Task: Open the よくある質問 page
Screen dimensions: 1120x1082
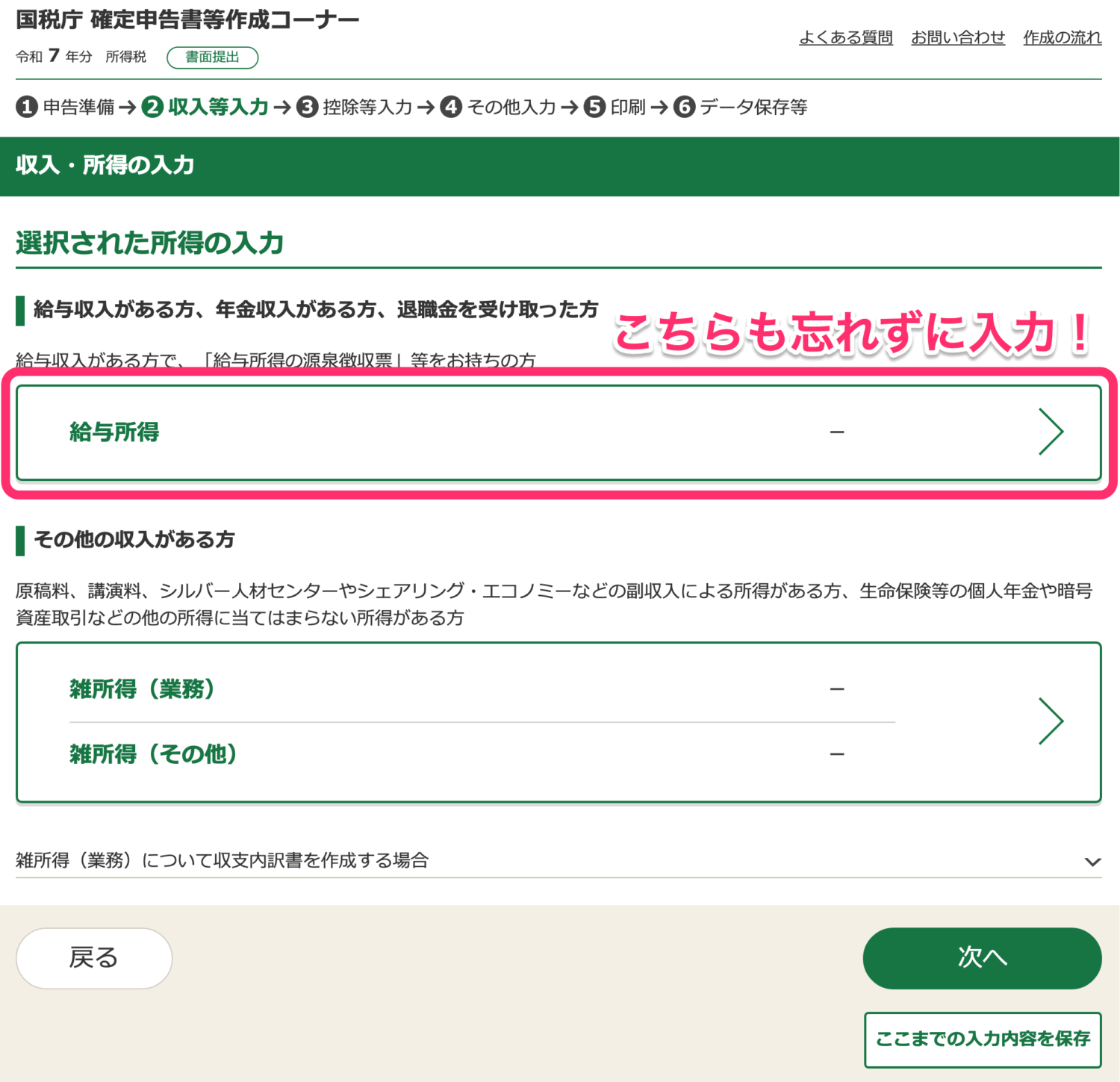Action: point(847,37)
